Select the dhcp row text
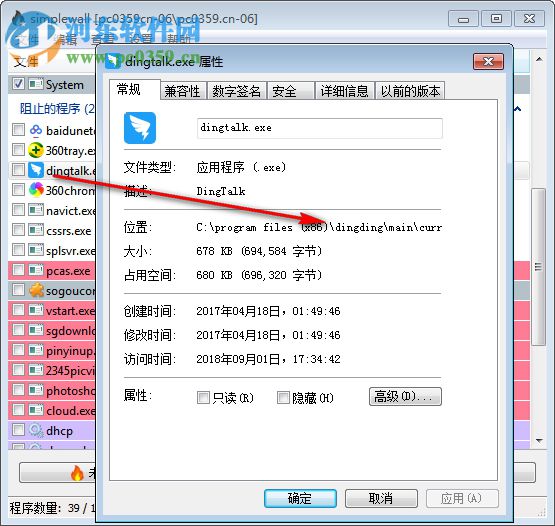The width and height of the screenshot is (555, 526). point(59,431)
